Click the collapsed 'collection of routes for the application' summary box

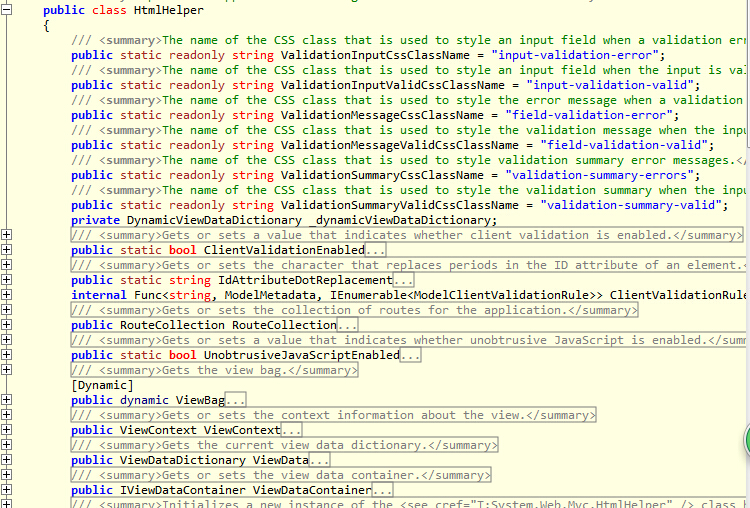pyautogui.click(x=354, y=310)
